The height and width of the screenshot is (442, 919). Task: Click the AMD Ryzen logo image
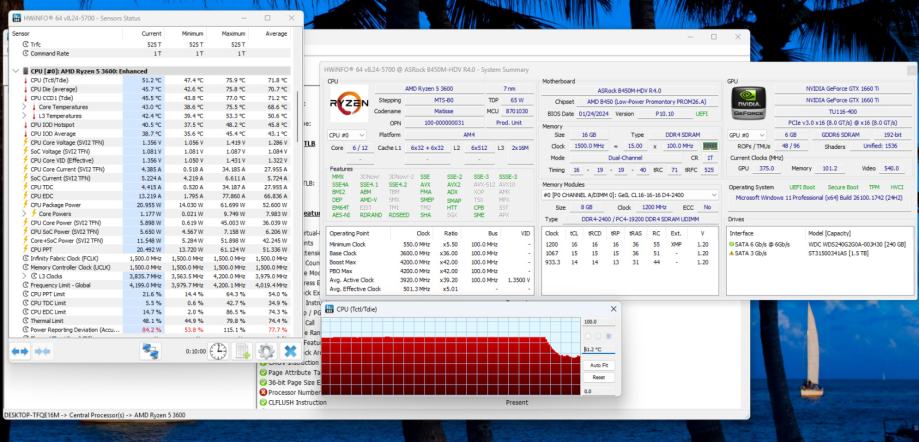[349, 103]
